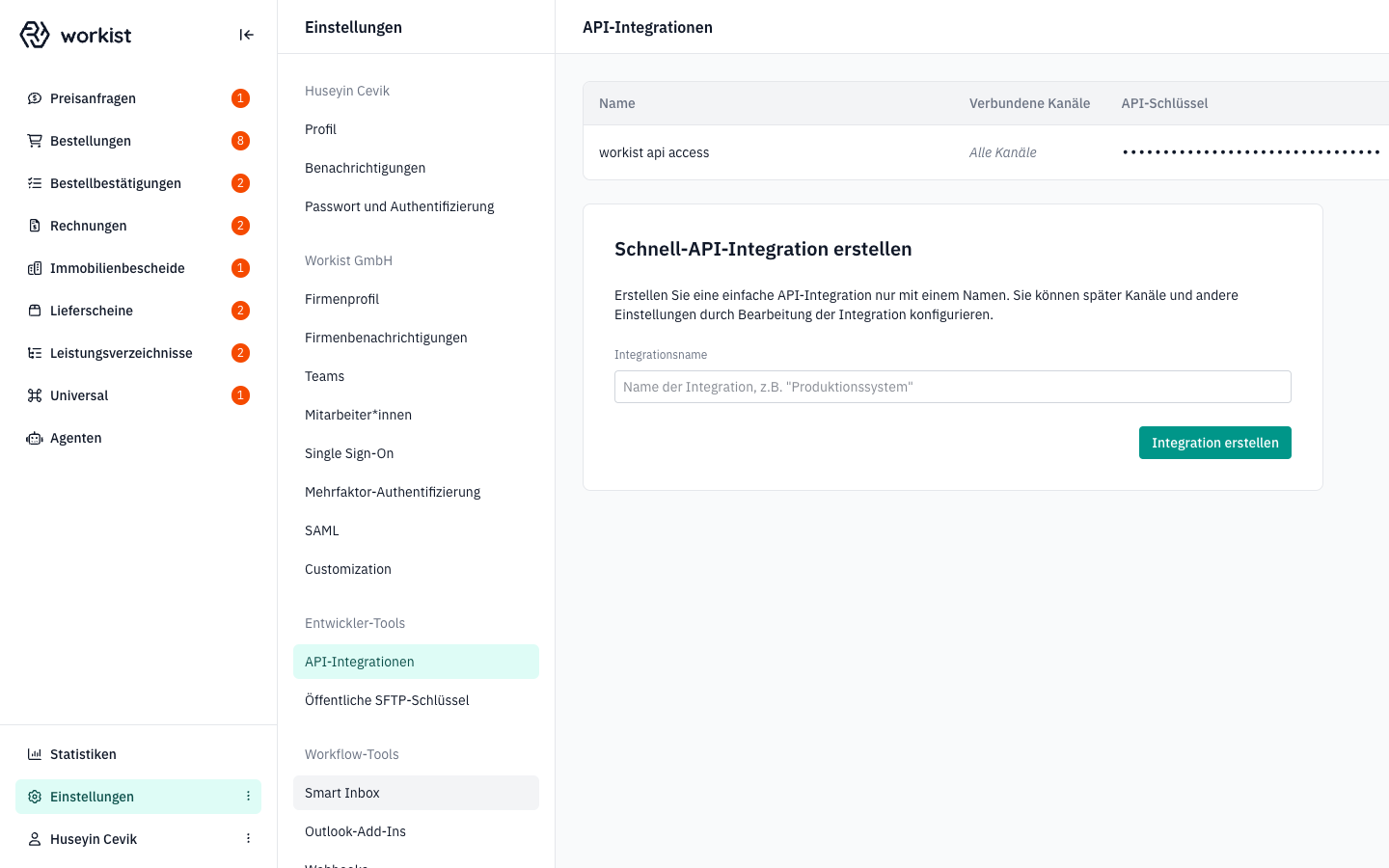Click the Bestellbestätigungen list icon
Image resolution: width=1389 pixels, height=868 pixels.
35,183
